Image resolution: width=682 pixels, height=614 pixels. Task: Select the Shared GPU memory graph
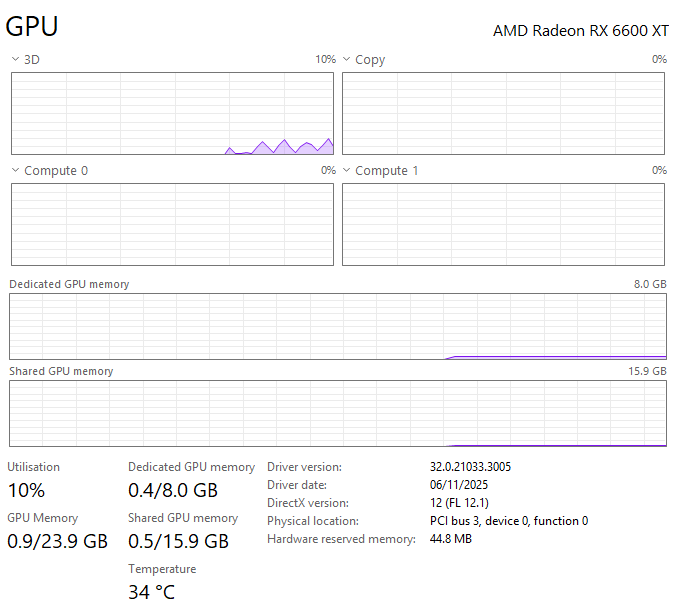tap(338, 413)
